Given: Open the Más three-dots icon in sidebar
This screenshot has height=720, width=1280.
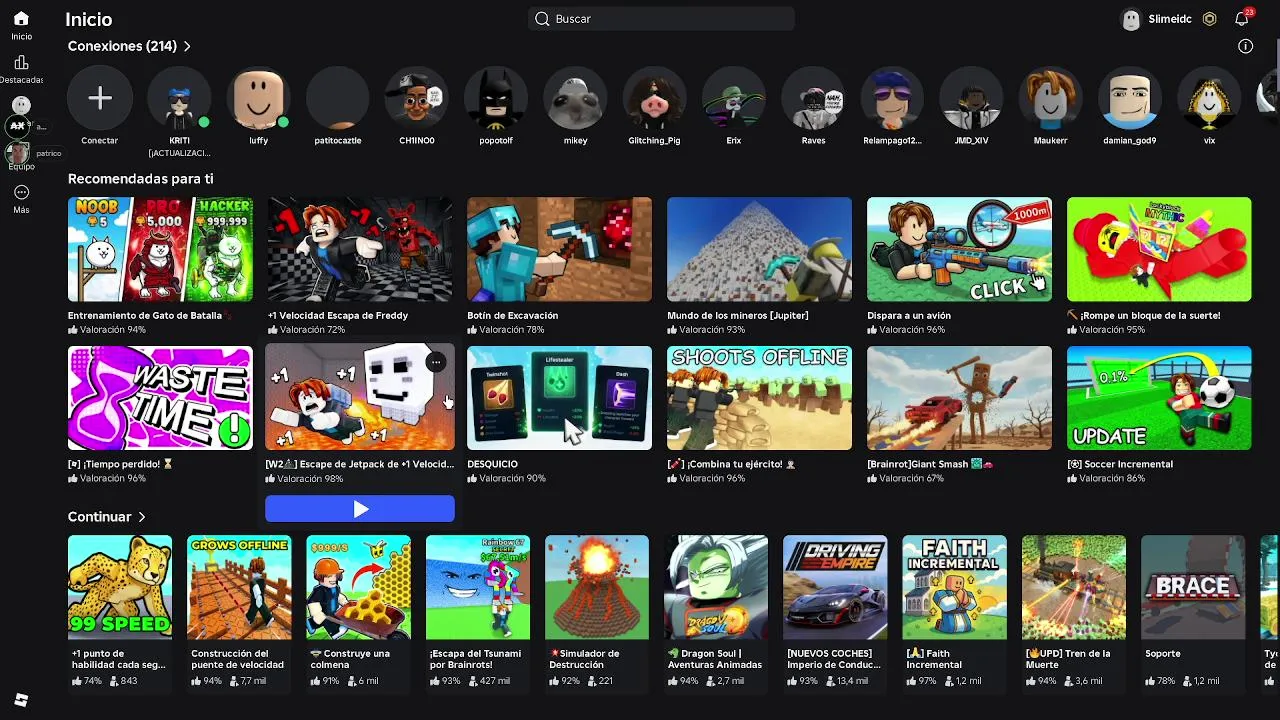Looking at the screenshot, I should [x=21, y=192].
